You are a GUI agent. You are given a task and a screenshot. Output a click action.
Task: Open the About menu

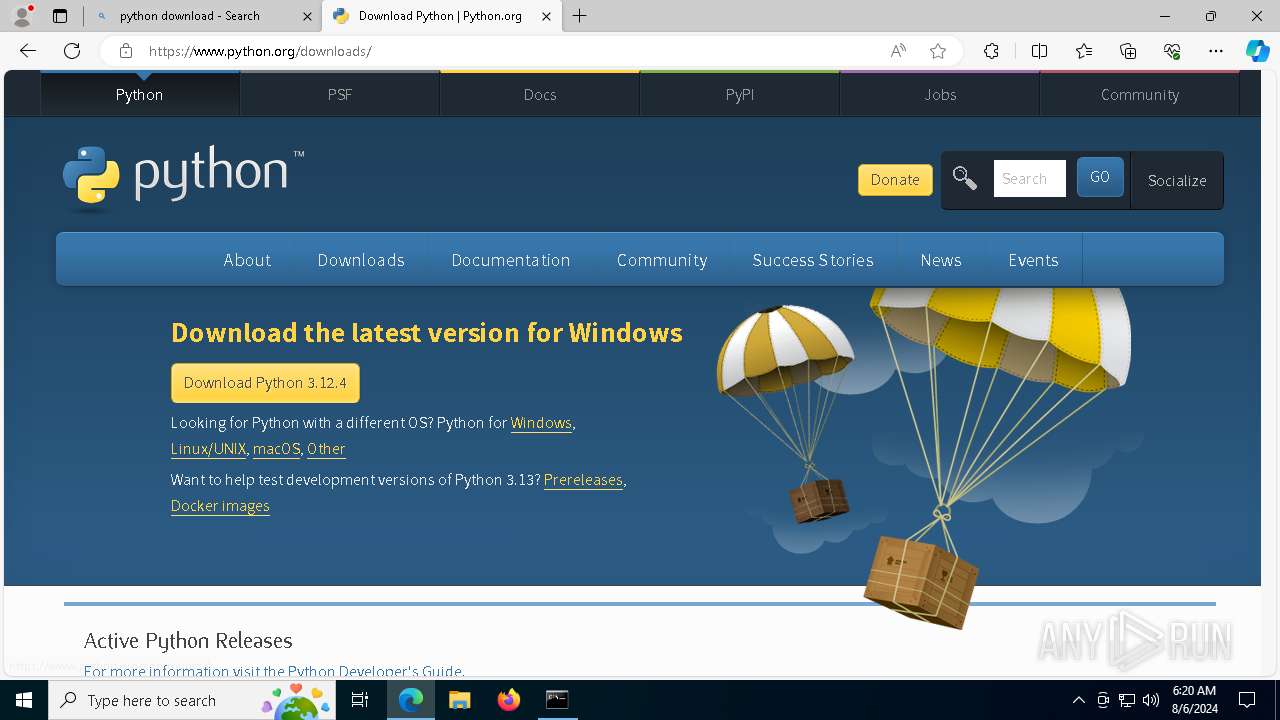click(x=247, y=260)
